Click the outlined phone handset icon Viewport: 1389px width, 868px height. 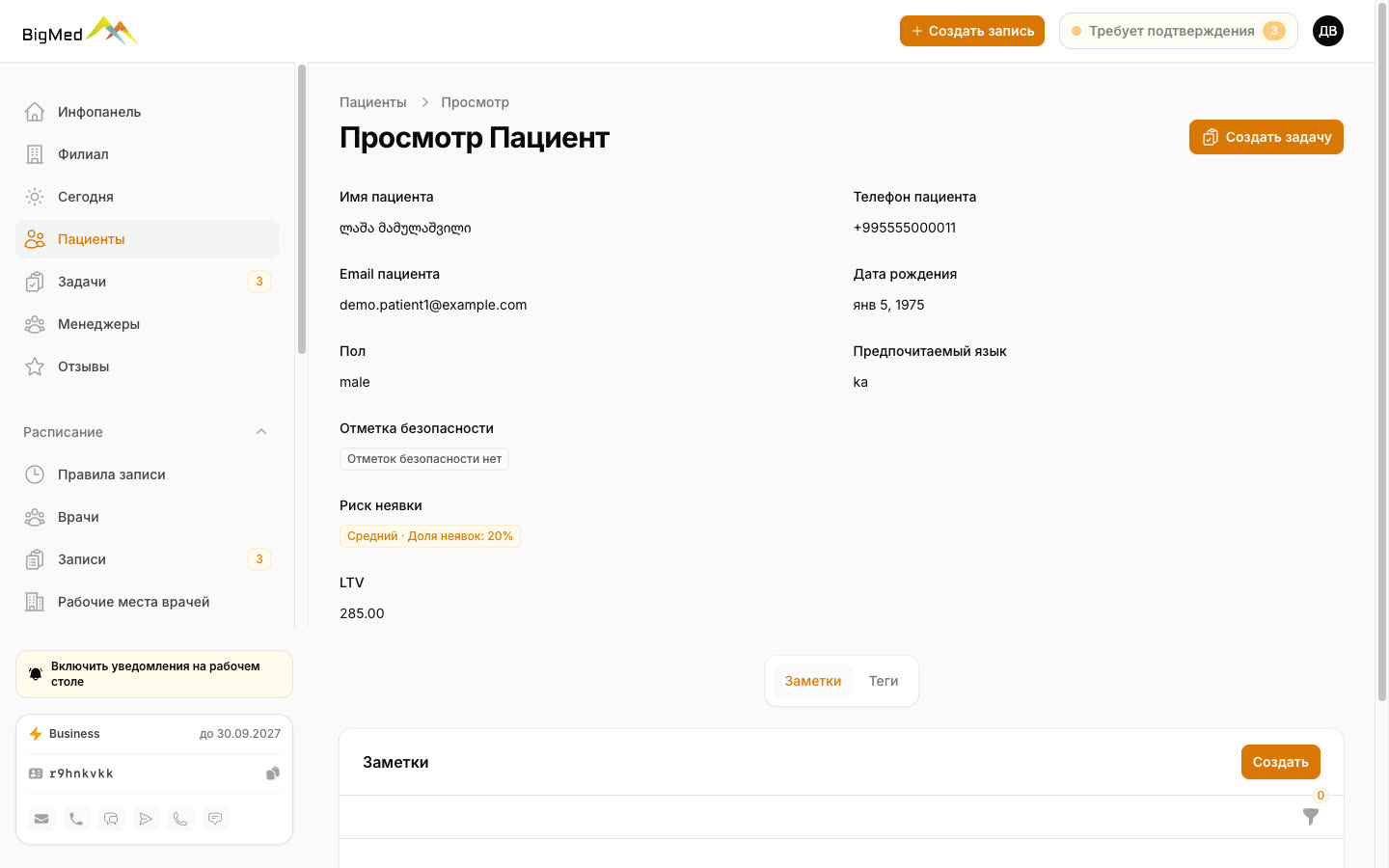tap(180, 819)
